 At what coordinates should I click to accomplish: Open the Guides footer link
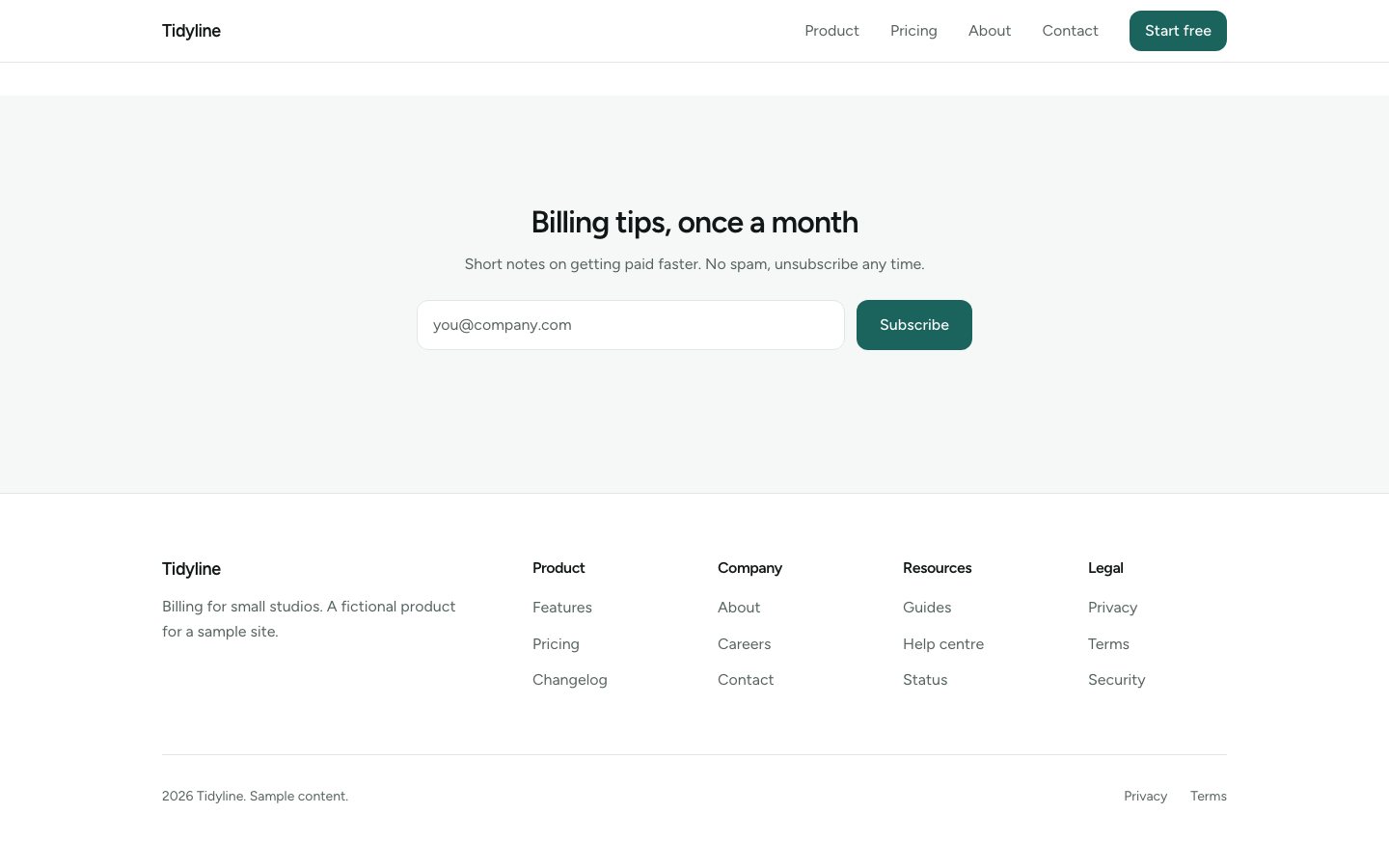pyautogui.click(x=927, y=608)
